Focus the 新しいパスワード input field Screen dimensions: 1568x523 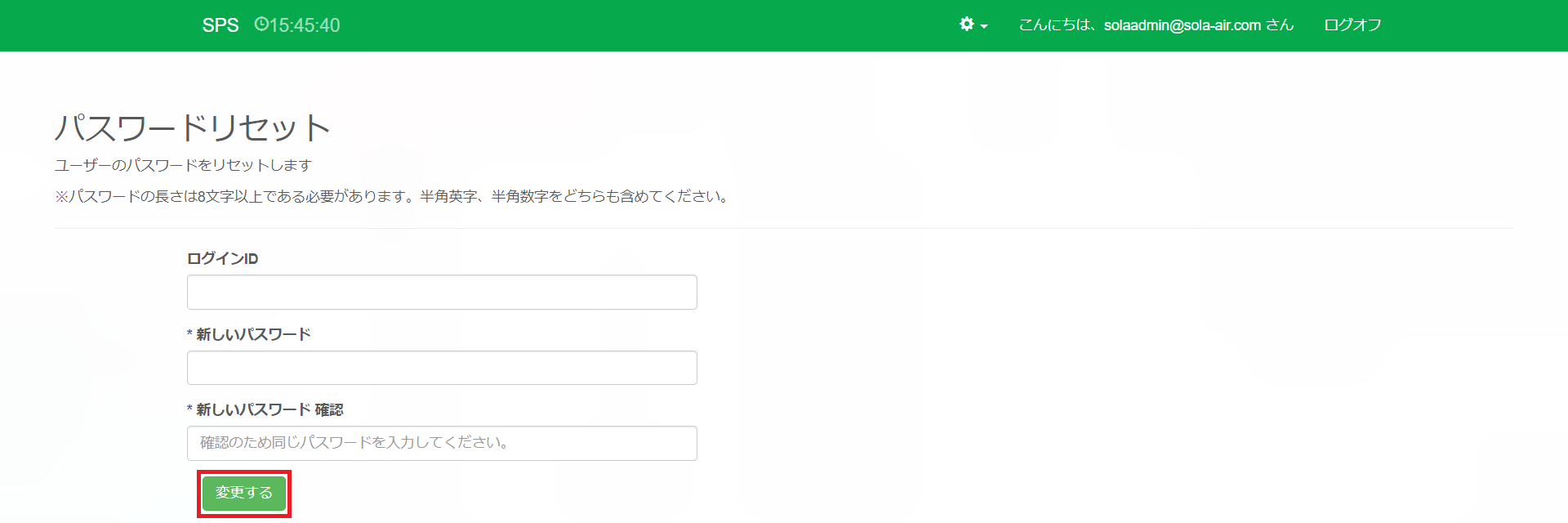pos(442,368)
